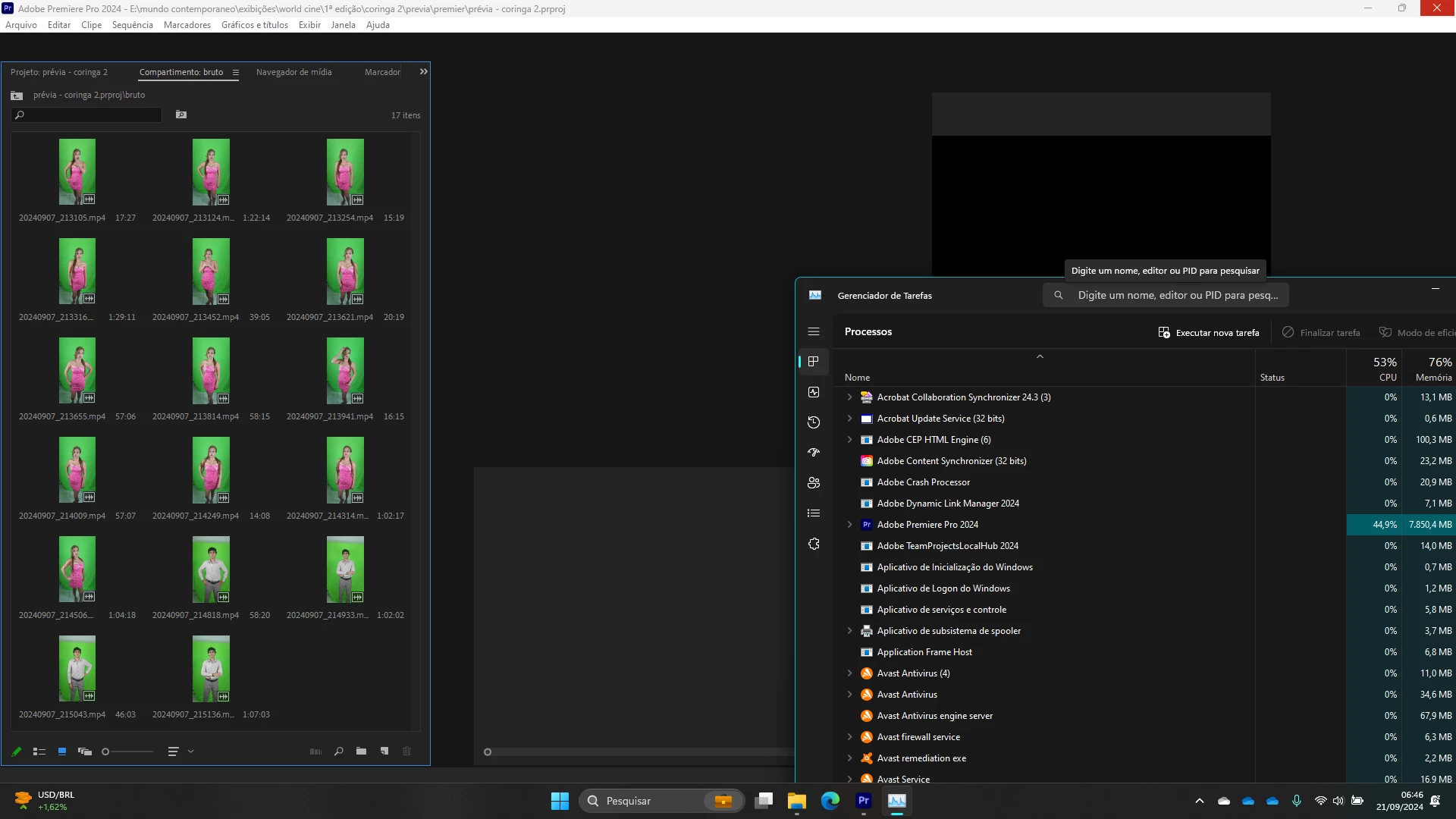1456x819 pixels.
Task: Open Task Manager app history icon
Action: point(814,422)
